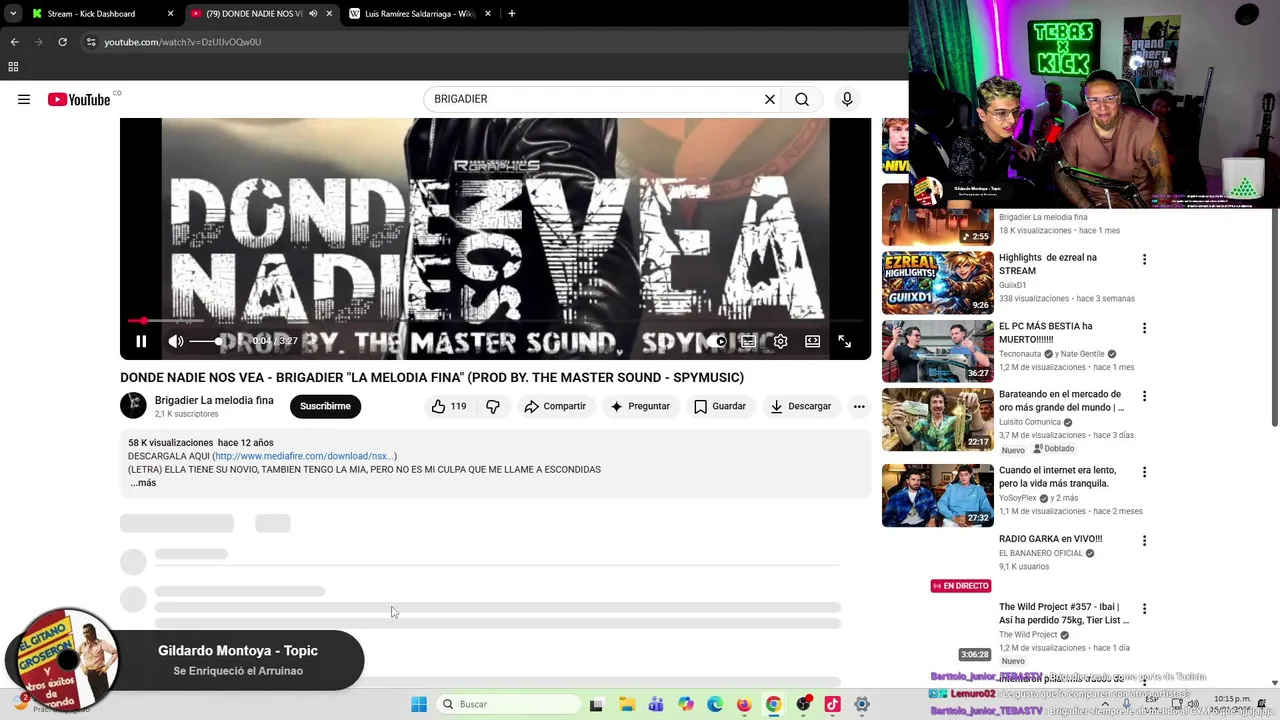1280x720 pixels.
Task: Open Windows Start menu
Action: [419, 704]
